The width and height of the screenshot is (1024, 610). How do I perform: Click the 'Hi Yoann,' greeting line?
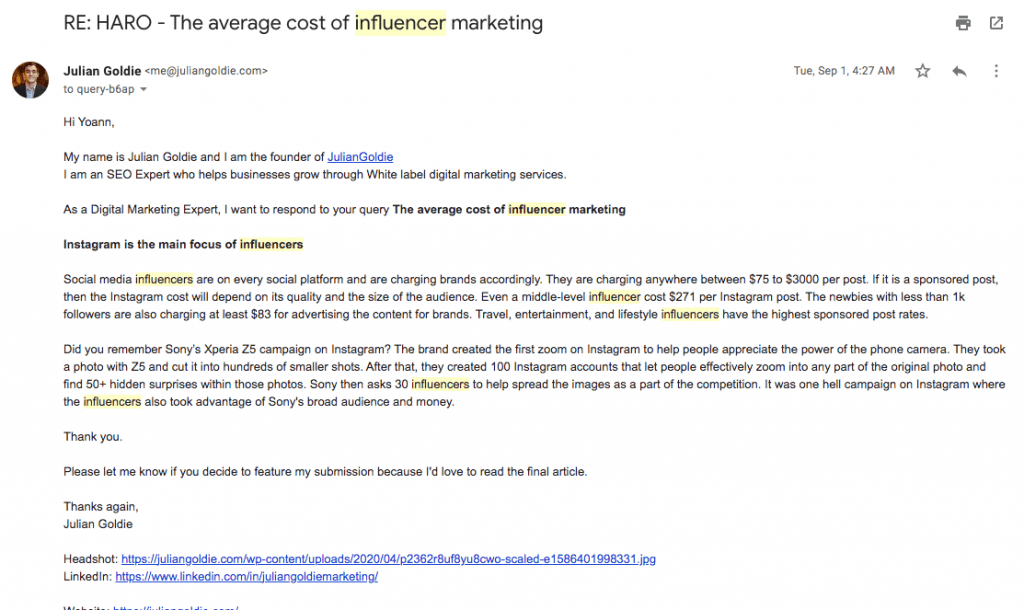(89, 122)
